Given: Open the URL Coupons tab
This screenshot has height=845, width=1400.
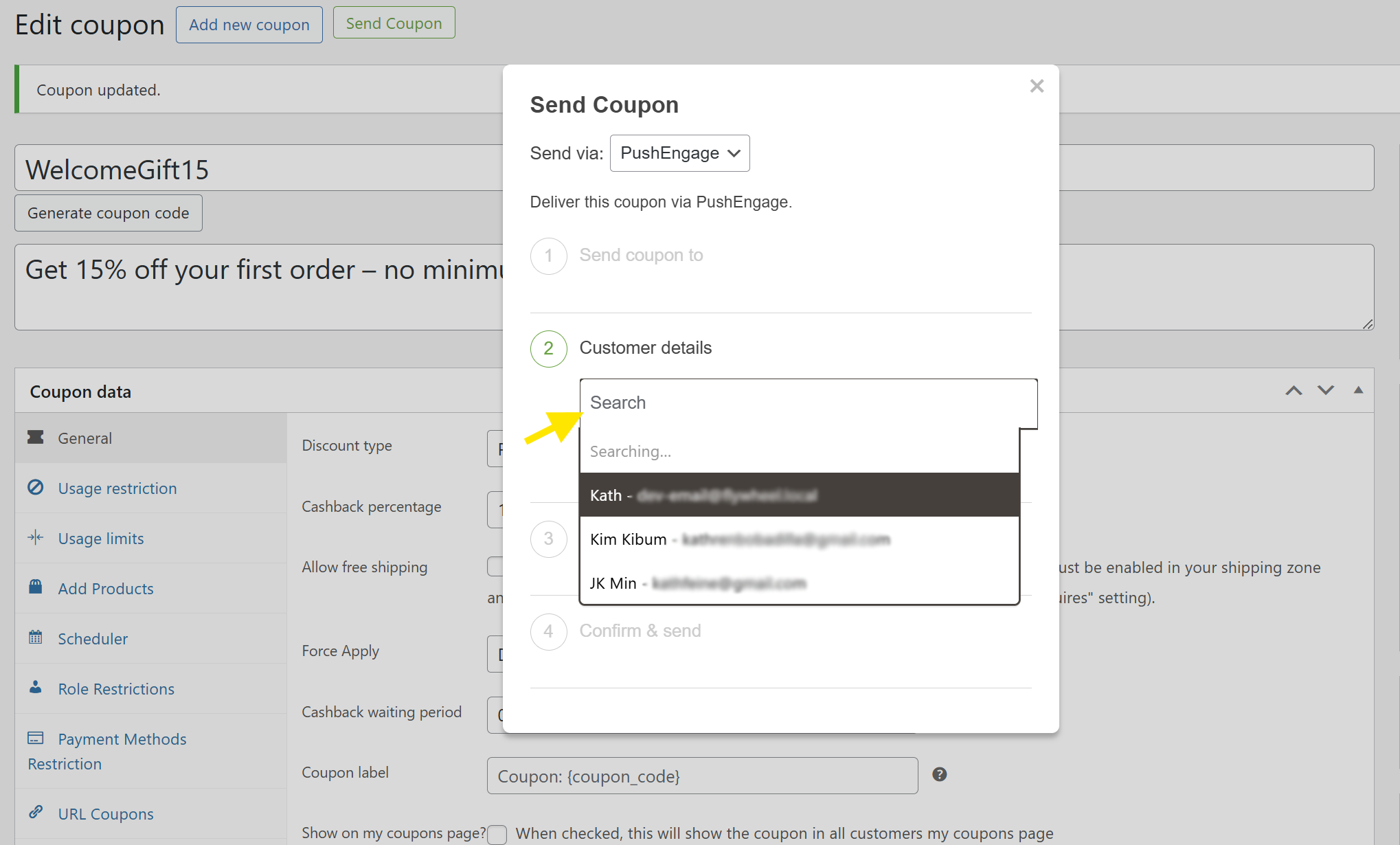Looking at the screenshot, I should point(150,813).
